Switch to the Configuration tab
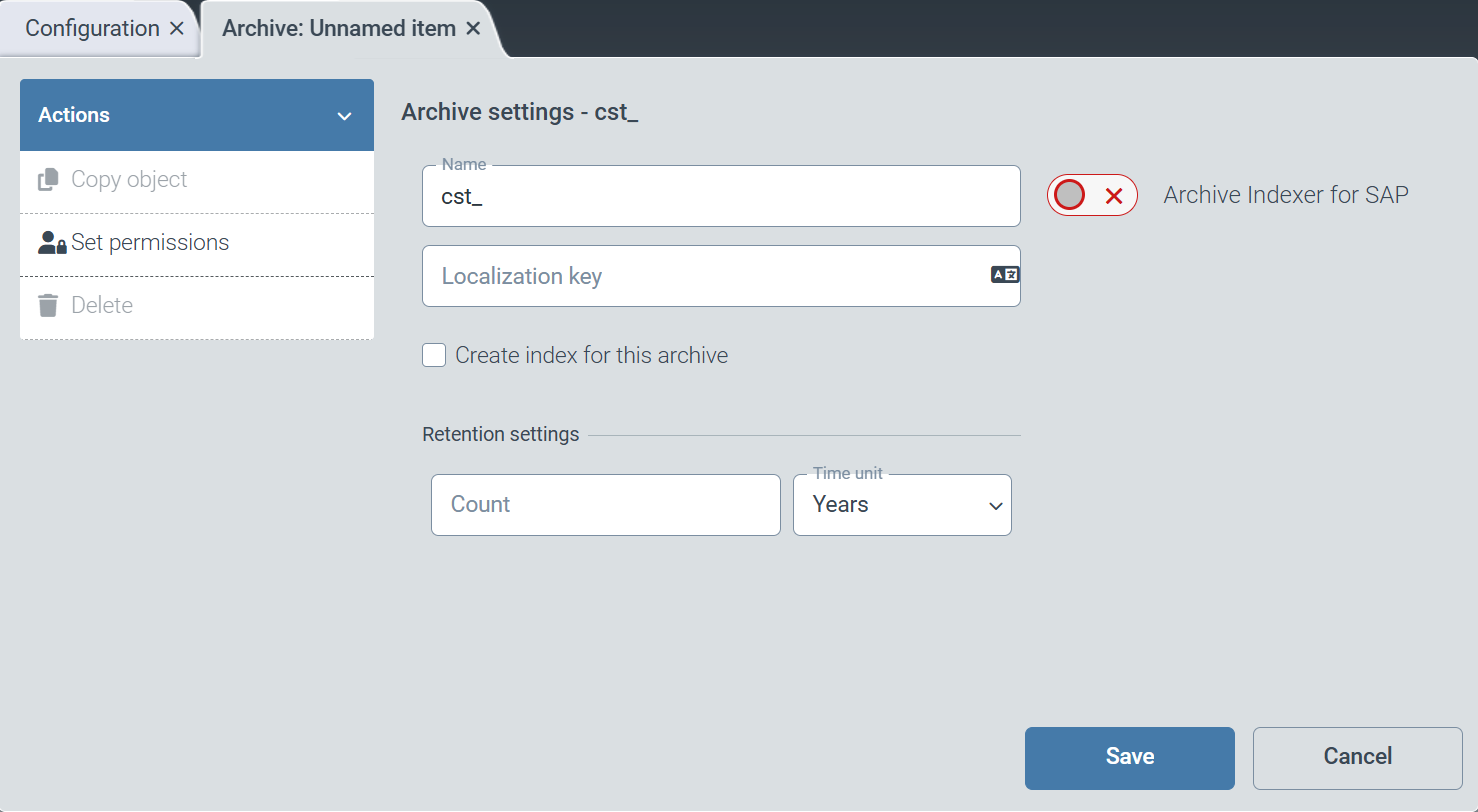 pos(90,28)
